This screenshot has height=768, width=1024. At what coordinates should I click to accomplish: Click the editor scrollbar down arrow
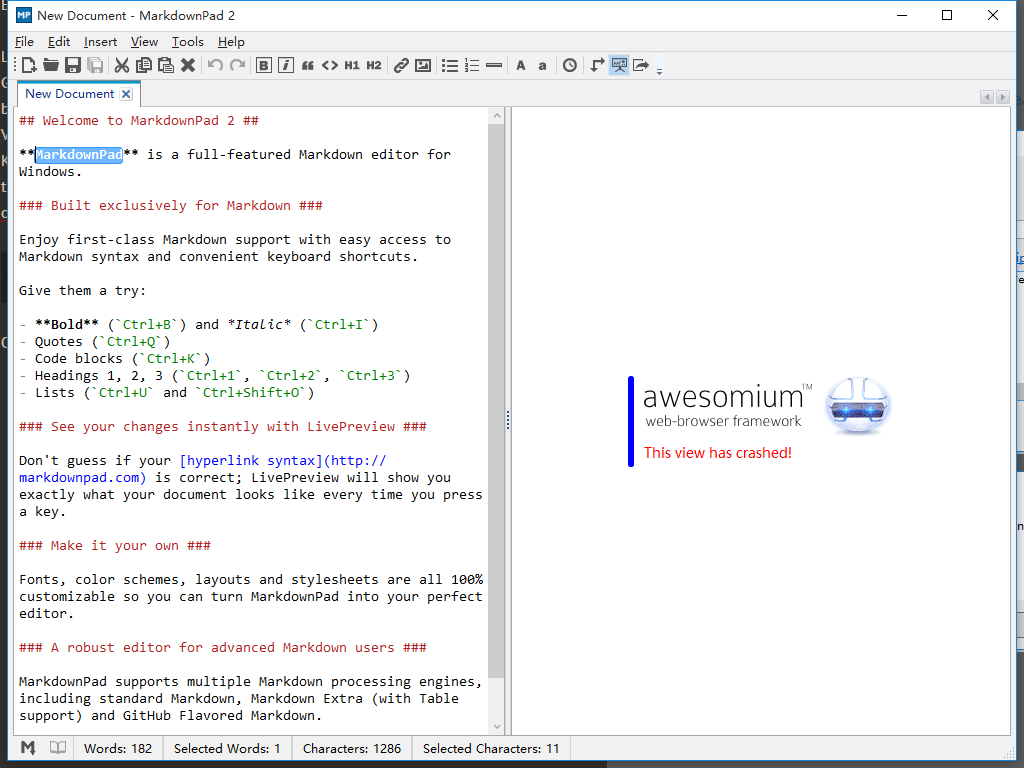[x=497, y=726]
